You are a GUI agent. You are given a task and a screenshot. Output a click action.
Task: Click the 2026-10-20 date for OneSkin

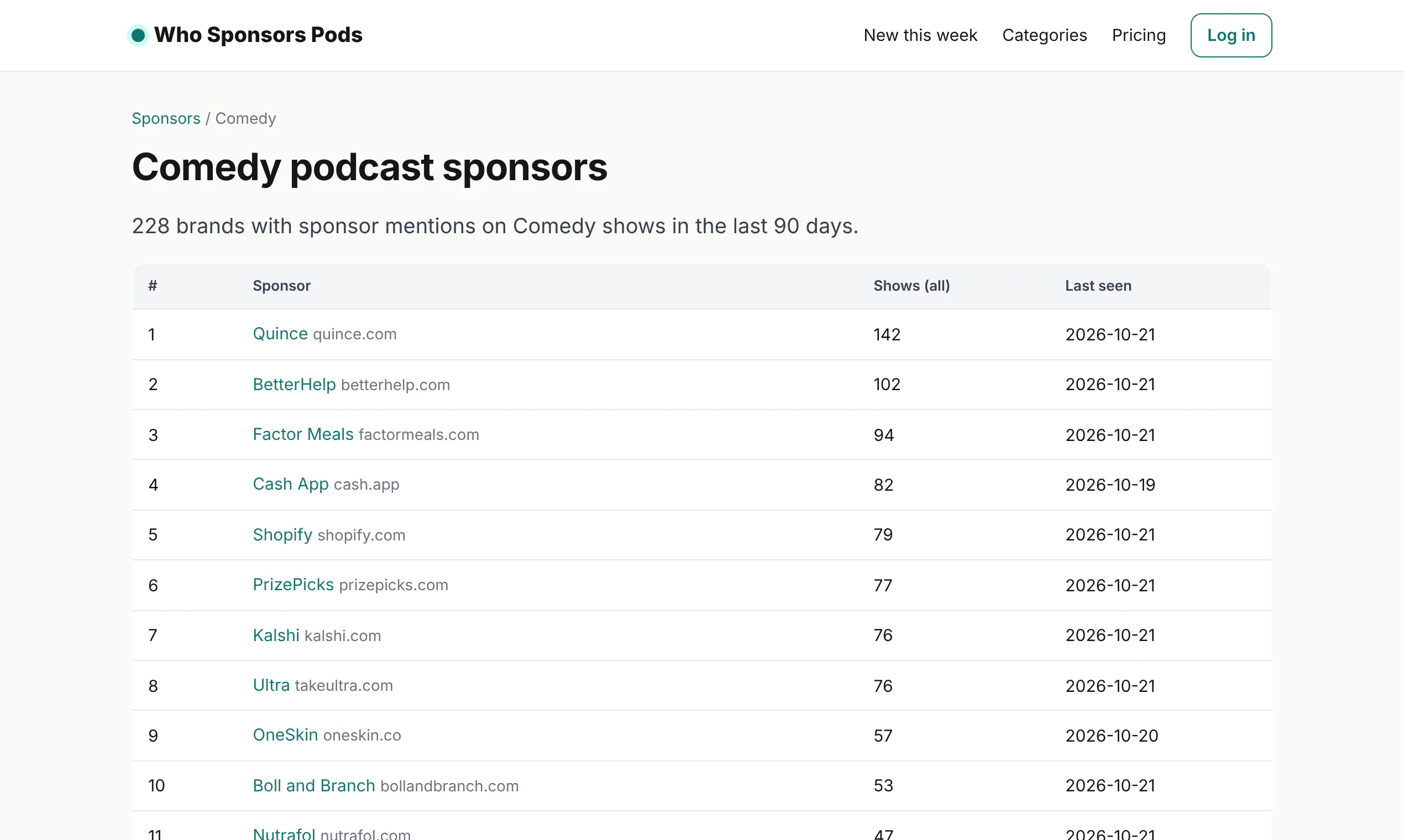tap(1111, 736)
